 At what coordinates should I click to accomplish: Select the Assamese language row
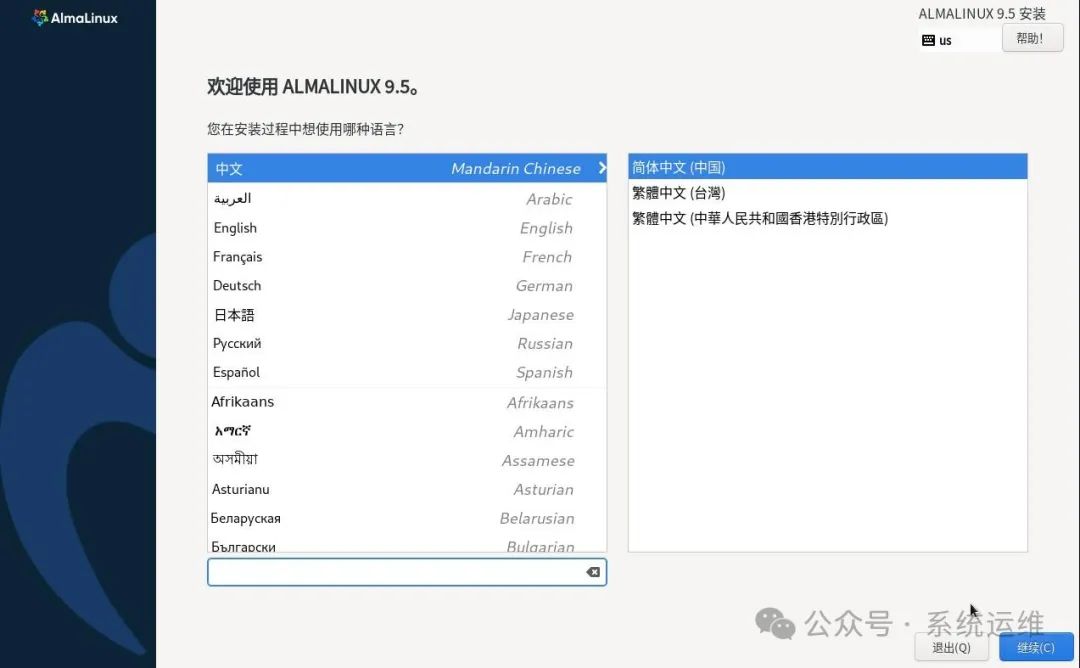[x=407, y=460]
